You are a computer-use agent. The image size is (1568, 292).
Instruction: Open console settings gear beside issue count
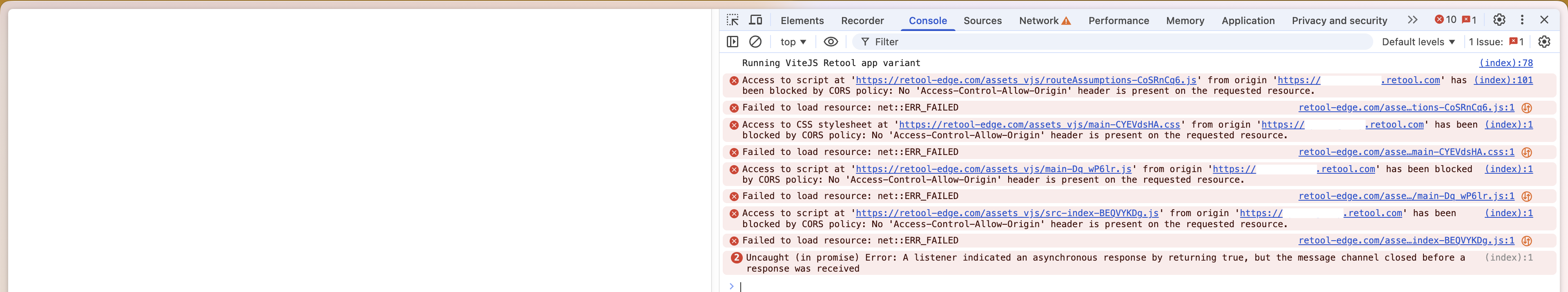point(1543,42)
